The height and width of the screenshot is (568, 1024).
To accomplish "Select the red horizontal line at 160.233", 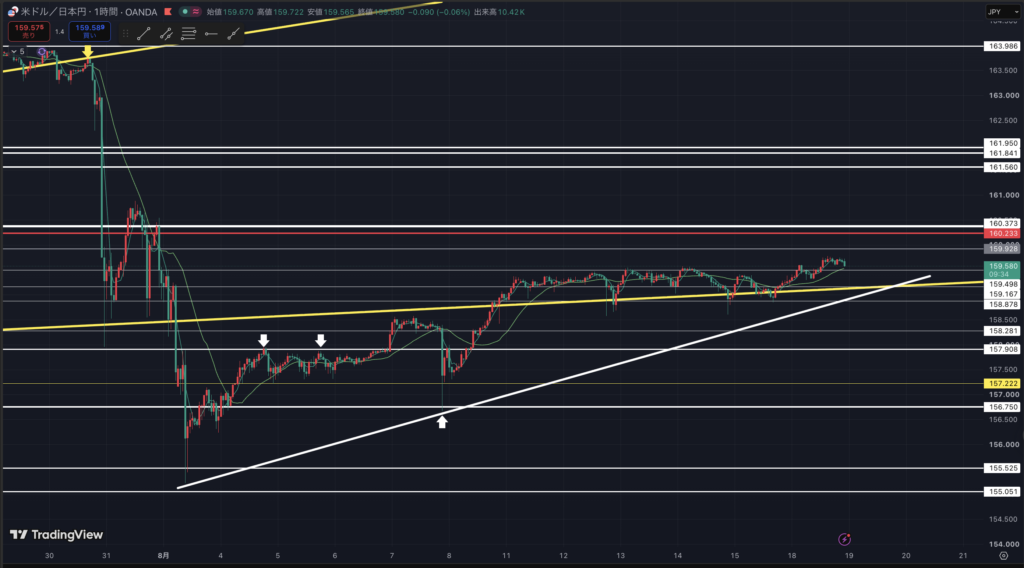I will (493, 233).
